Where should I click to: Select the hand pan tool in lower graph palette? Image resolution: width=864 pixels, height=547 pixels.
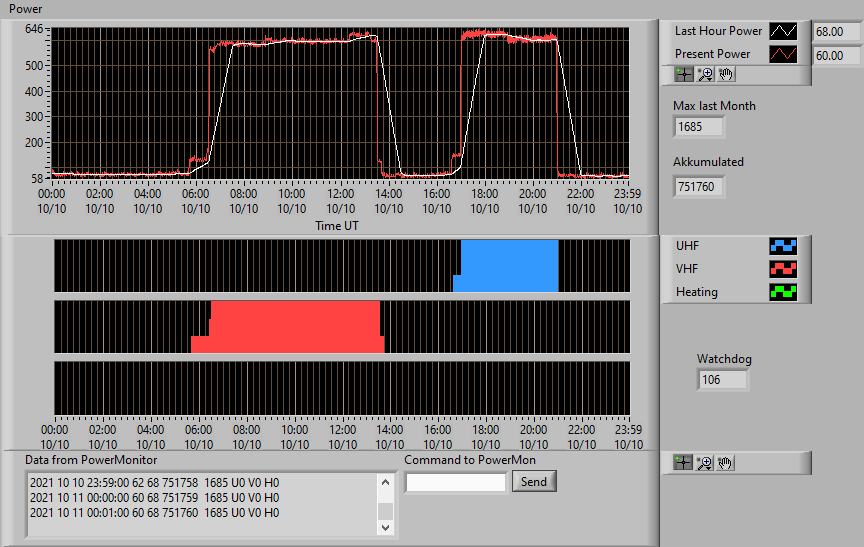tap(725, 463)
